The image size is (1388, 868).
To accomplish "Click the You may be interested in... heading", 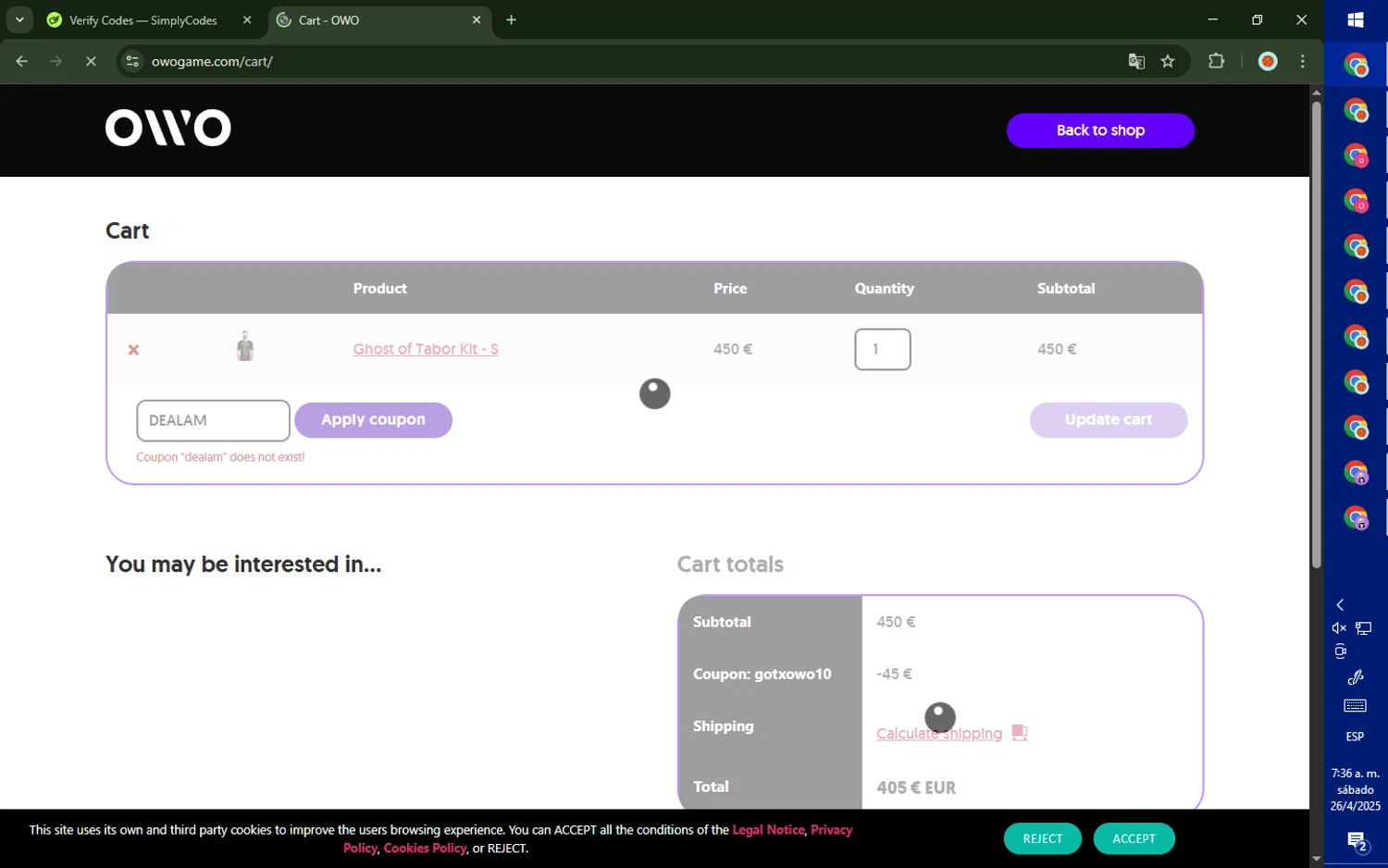I will [x=243, y=564].
